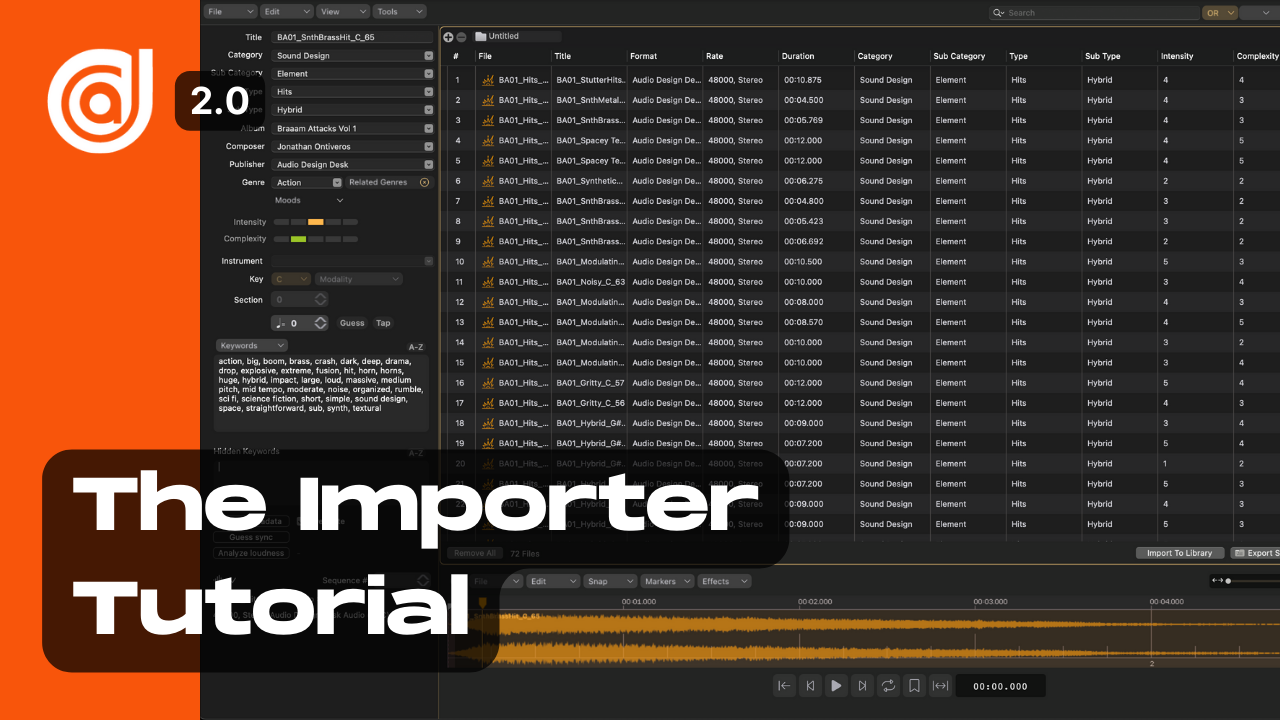
Task: Click the tempo BPM stepper arrows
Action: point(320,323)
